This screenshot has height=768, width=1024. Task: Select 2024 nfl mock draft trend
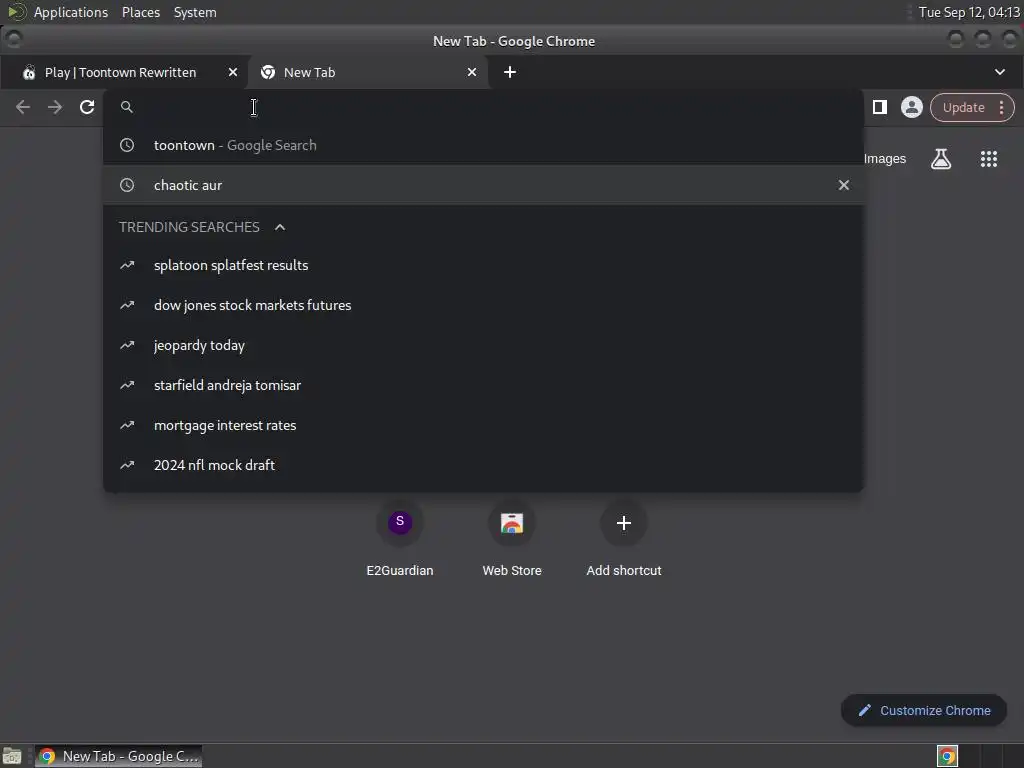click(483, 465)
